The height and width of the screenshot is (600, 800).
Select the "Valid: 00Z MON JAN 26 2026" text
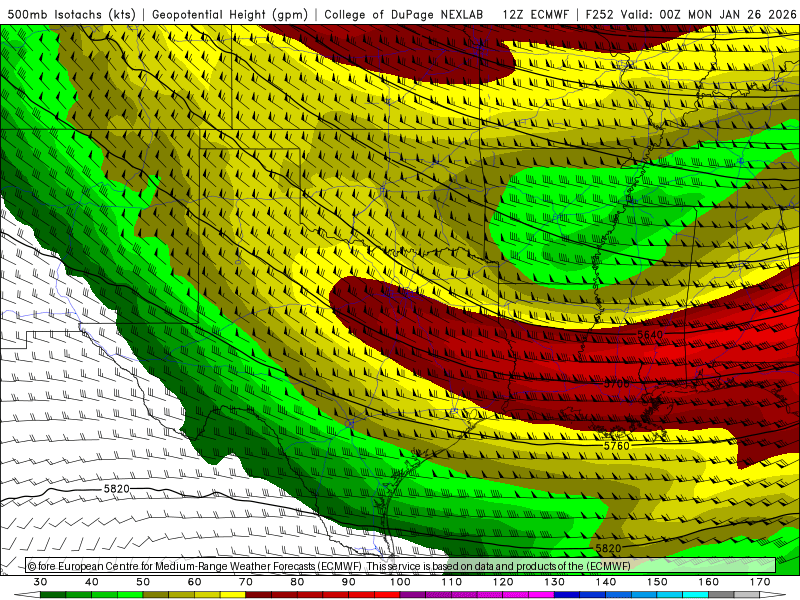pos(708,14)
